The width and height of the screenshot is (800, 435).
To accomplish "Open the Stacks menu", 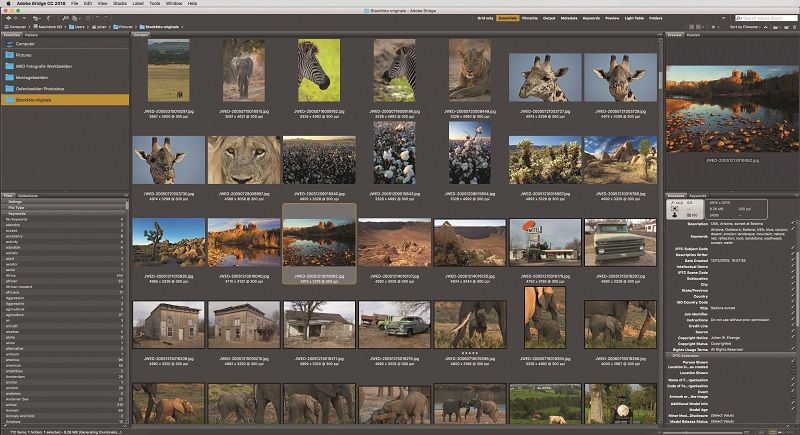I will pos(120,3).
